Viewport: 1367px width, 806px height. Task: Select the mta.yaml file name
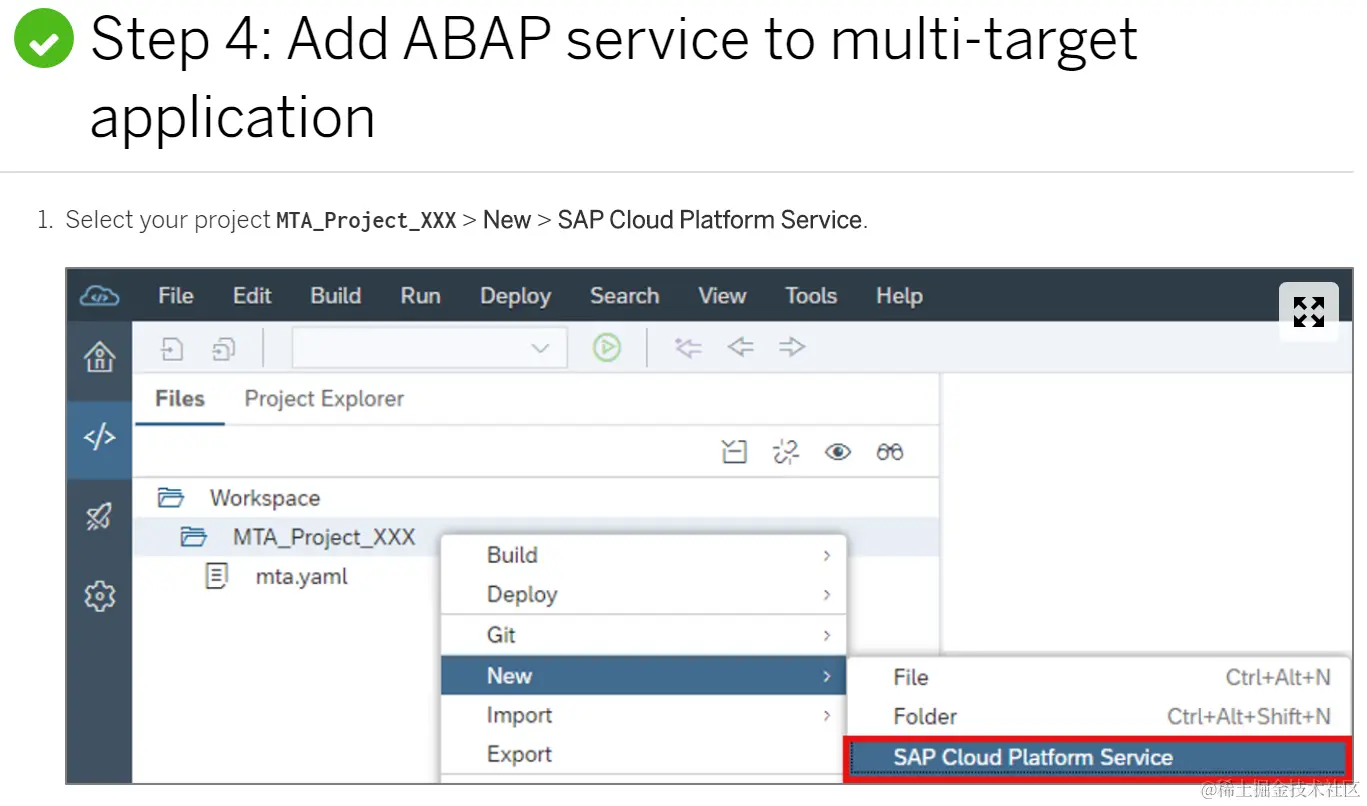(302, 577)
